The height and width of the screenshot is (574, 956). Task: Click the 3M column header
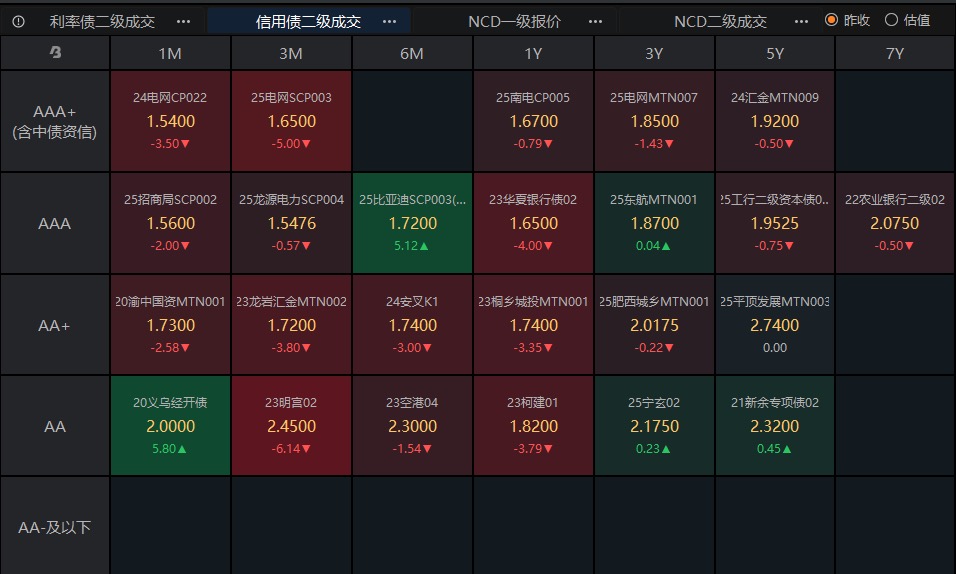(291, 53)
